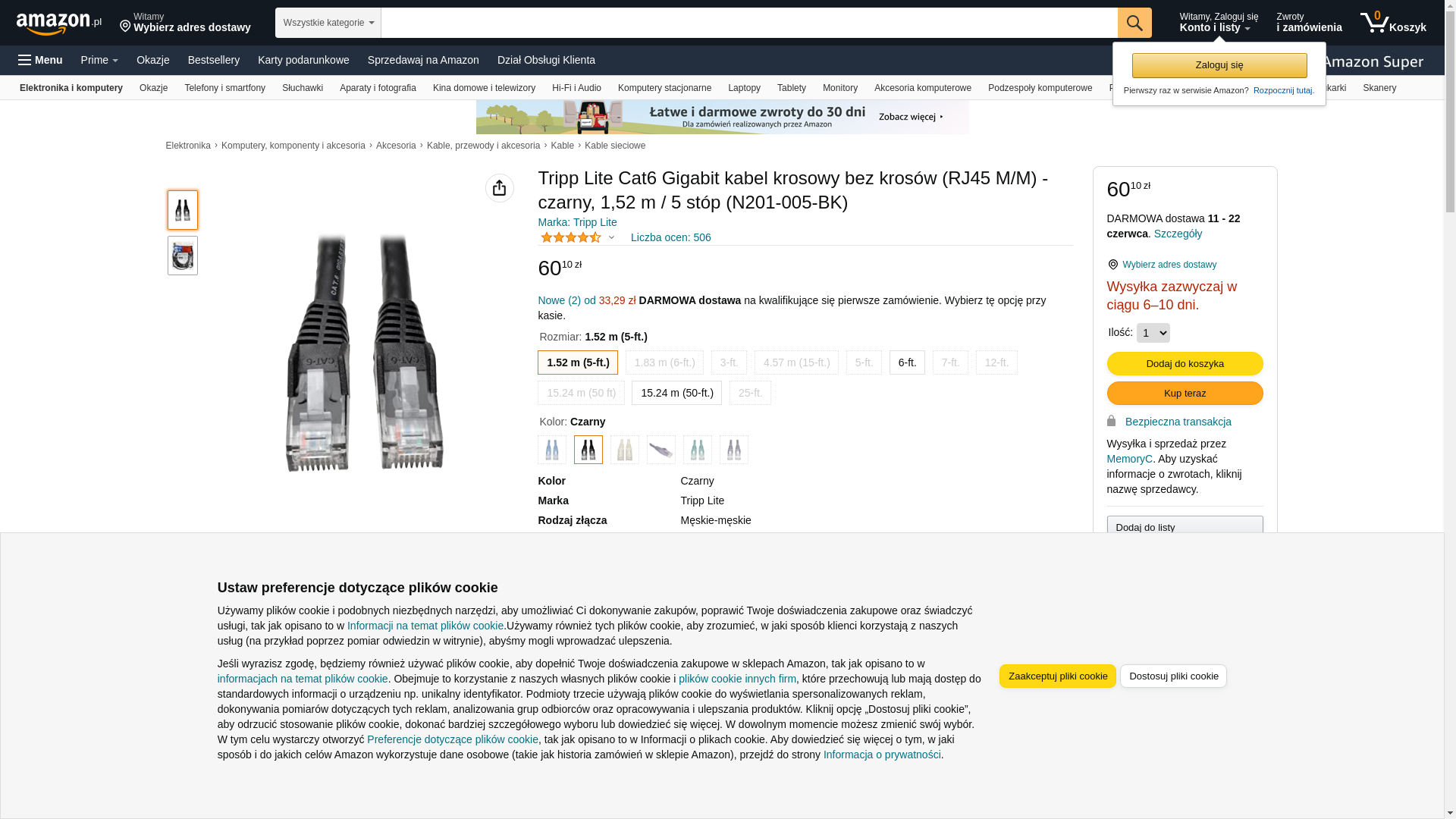1456x819 pixels.
Task: Select the second product thumbnail image
Action: click(182, 256)
